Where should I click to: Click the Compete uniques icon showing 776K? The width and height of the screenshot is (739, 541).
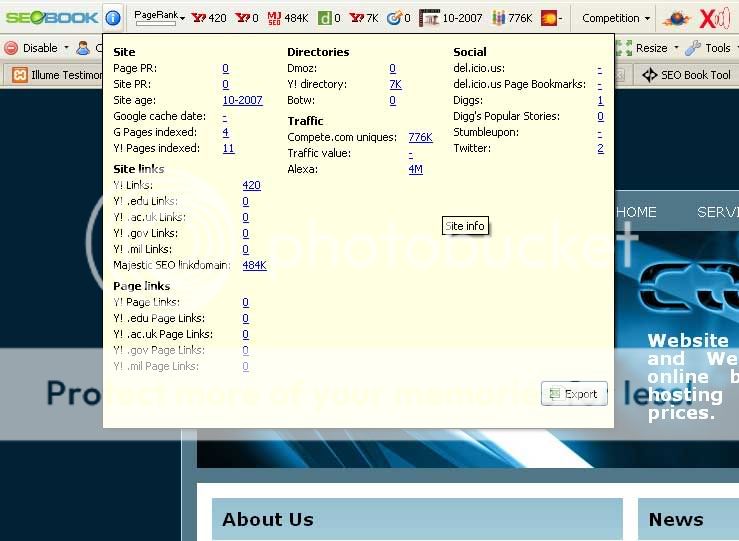click(x=499, y=18)
